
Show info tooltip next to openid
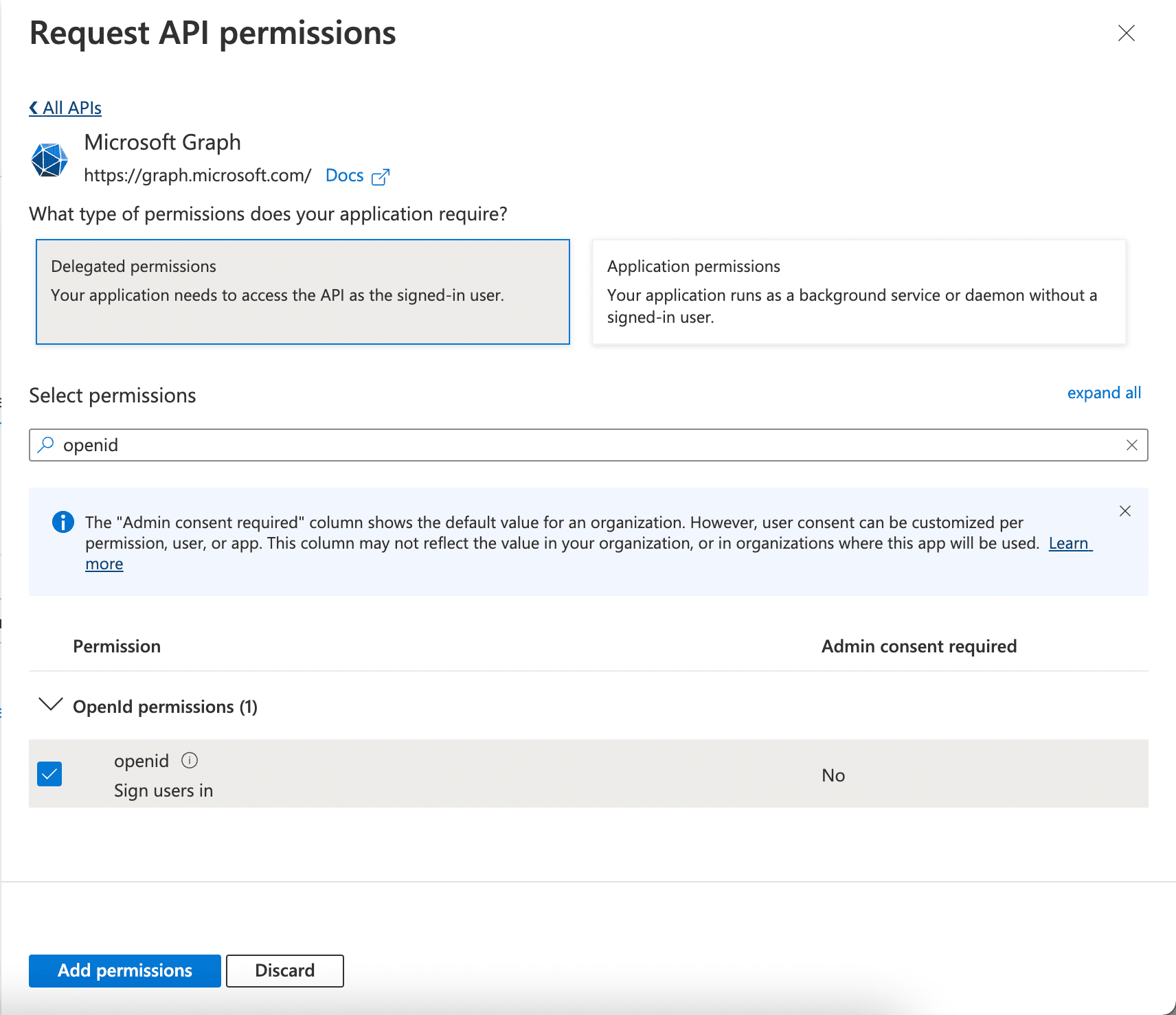click(190, 760)
